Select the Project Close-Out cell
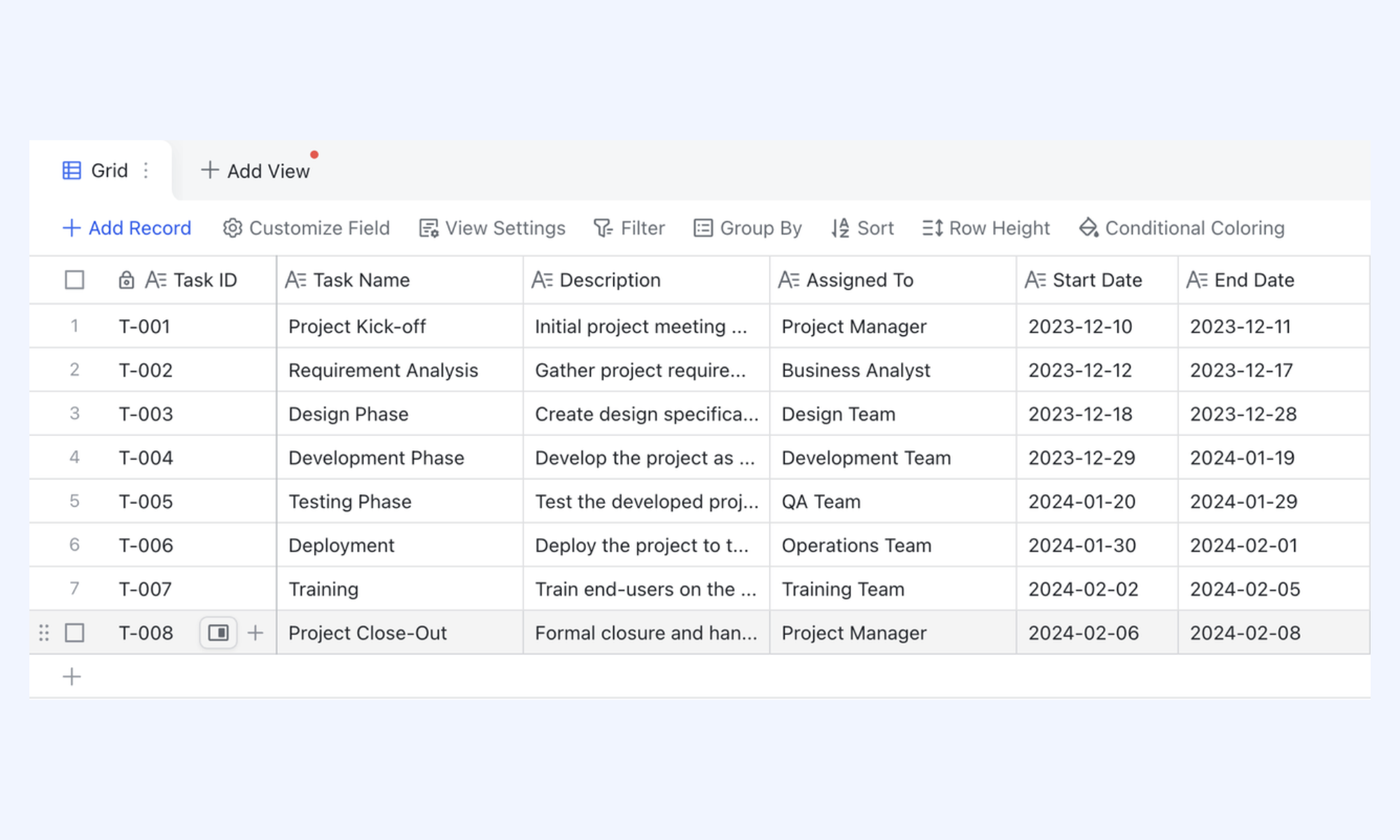The image size is (1400, 840). [x=400, y=633]
